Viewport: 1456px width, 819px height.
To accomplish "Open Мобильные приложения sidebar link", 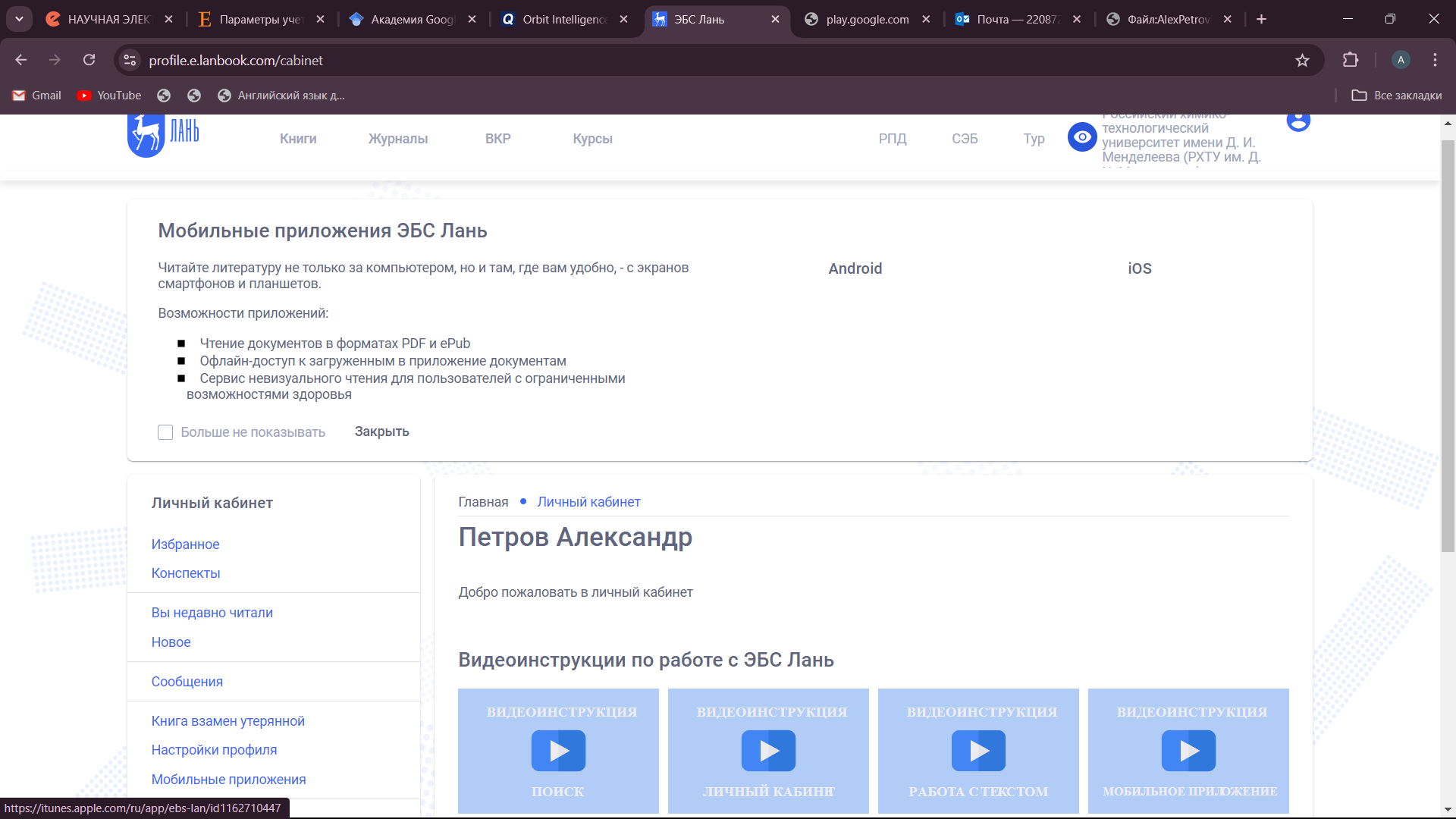I will (x=228, y=780).
